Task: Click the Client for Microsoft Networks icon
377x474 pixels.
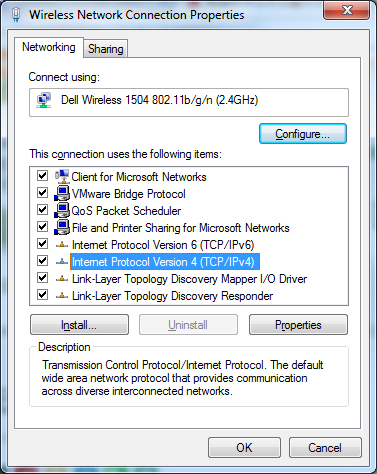Action: point(62,176)
